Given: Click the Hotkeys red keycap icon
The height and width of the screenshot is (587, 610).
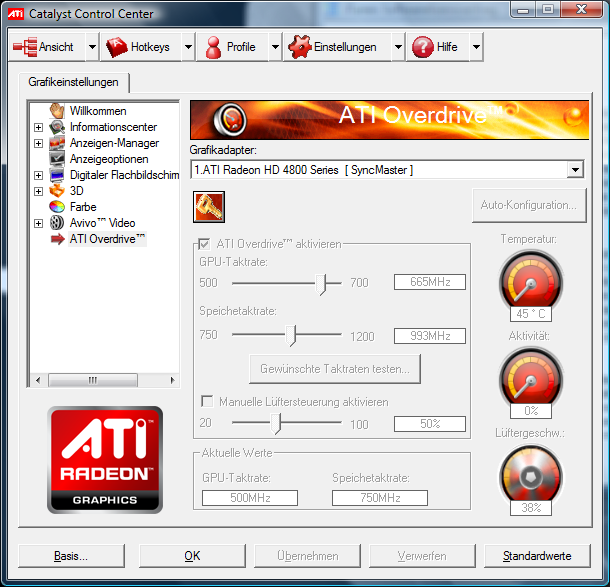Looking at the screenshot, I should coord(117,47).
